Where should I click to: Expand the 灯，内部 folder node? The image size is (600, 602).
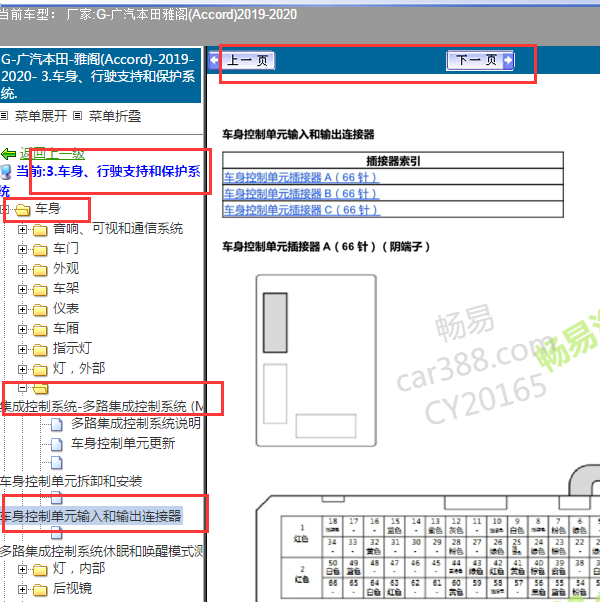22,569
